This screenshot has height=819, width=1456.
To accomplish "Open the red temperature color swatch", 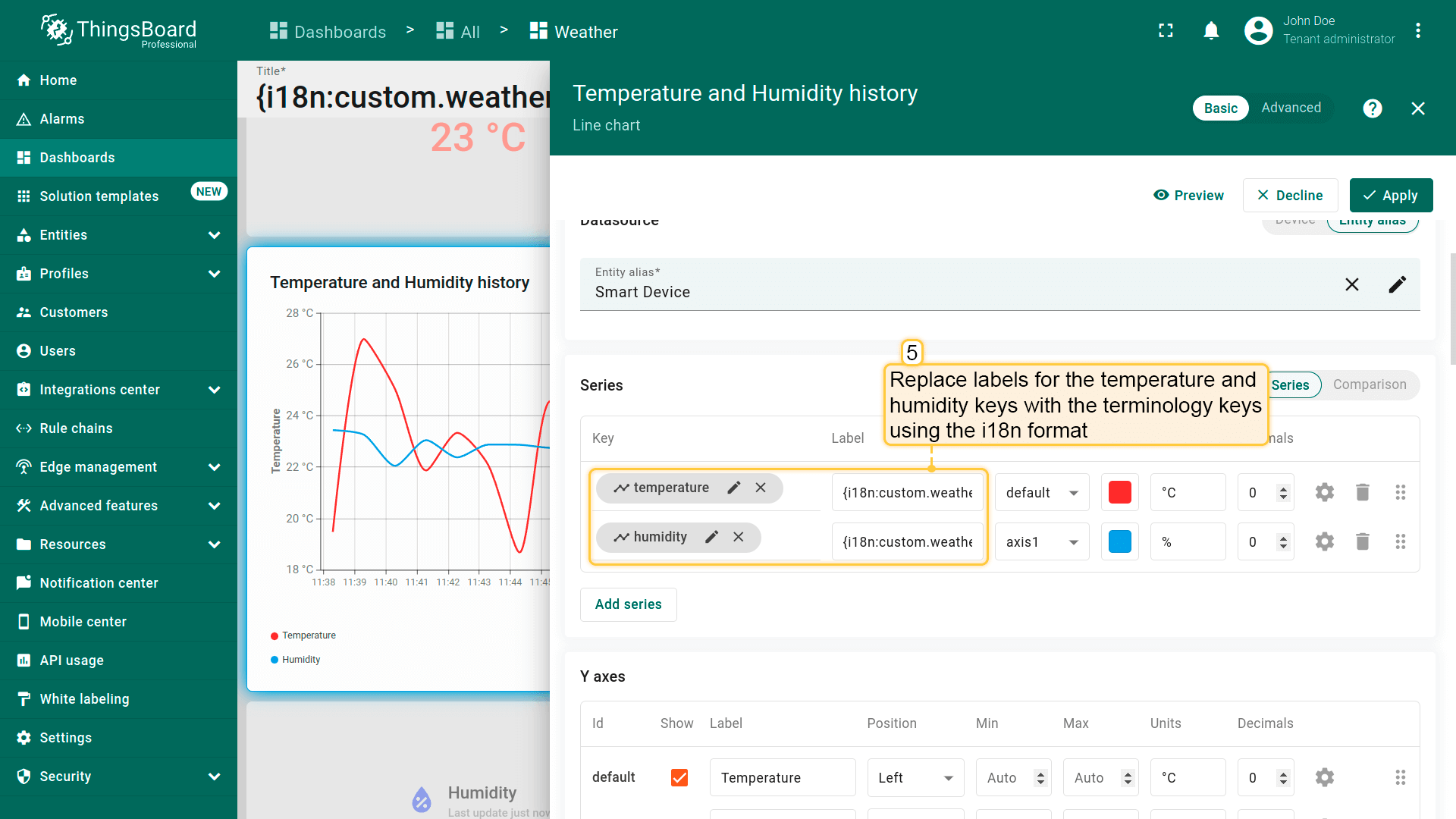I will [1119, 492].
